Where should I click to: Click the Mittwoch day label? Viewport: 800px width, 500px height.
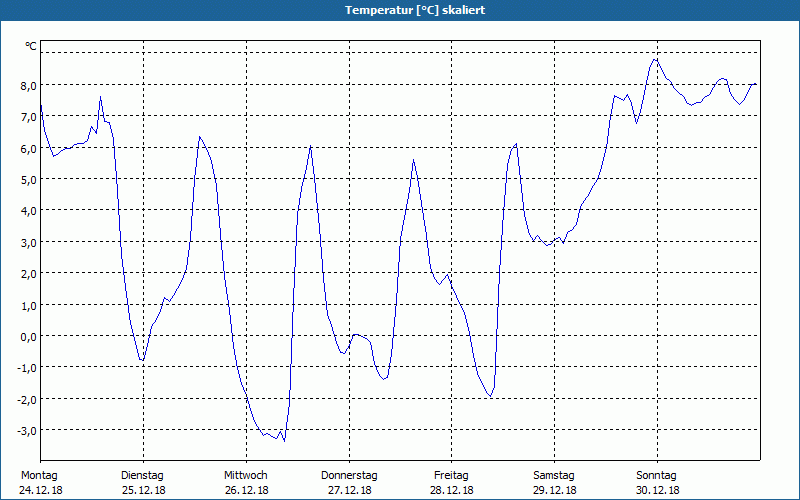pyautogui.click(x=246, y=476)
